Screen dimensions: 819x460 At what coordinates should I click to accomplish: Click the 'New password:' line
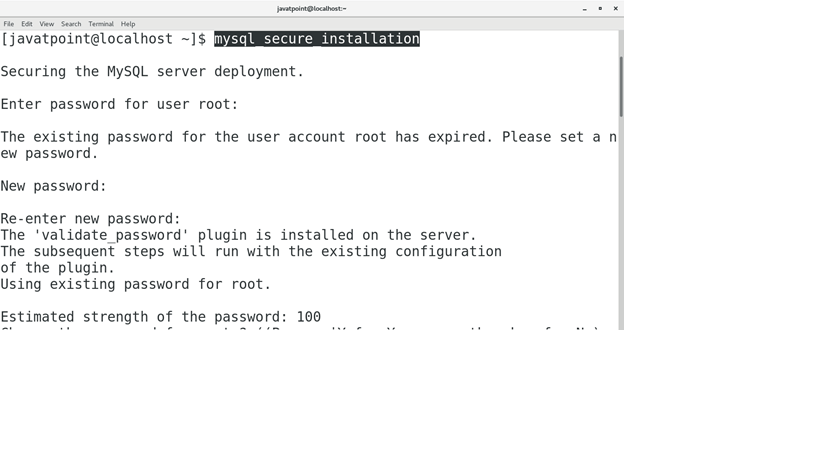(x=53, y=186)
